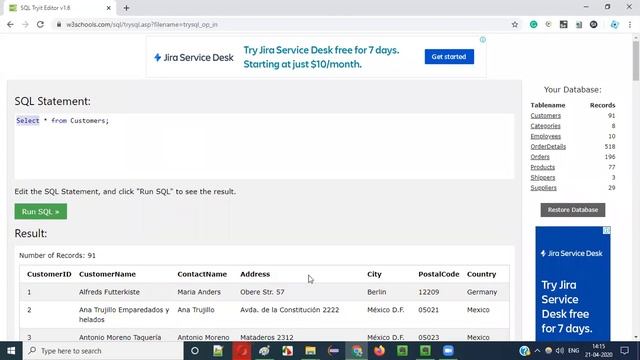Open the Customers table link
The image size is (640, 360).
[546, 116]
